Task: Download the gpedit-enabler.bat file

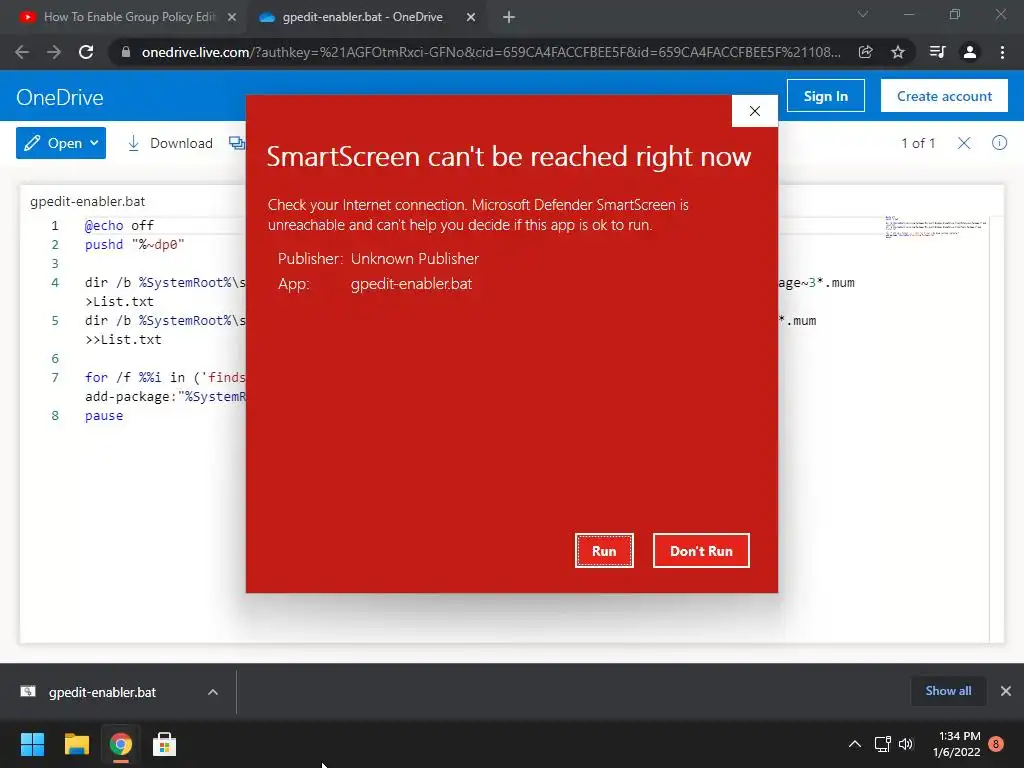Action: (x=170, y=143)
